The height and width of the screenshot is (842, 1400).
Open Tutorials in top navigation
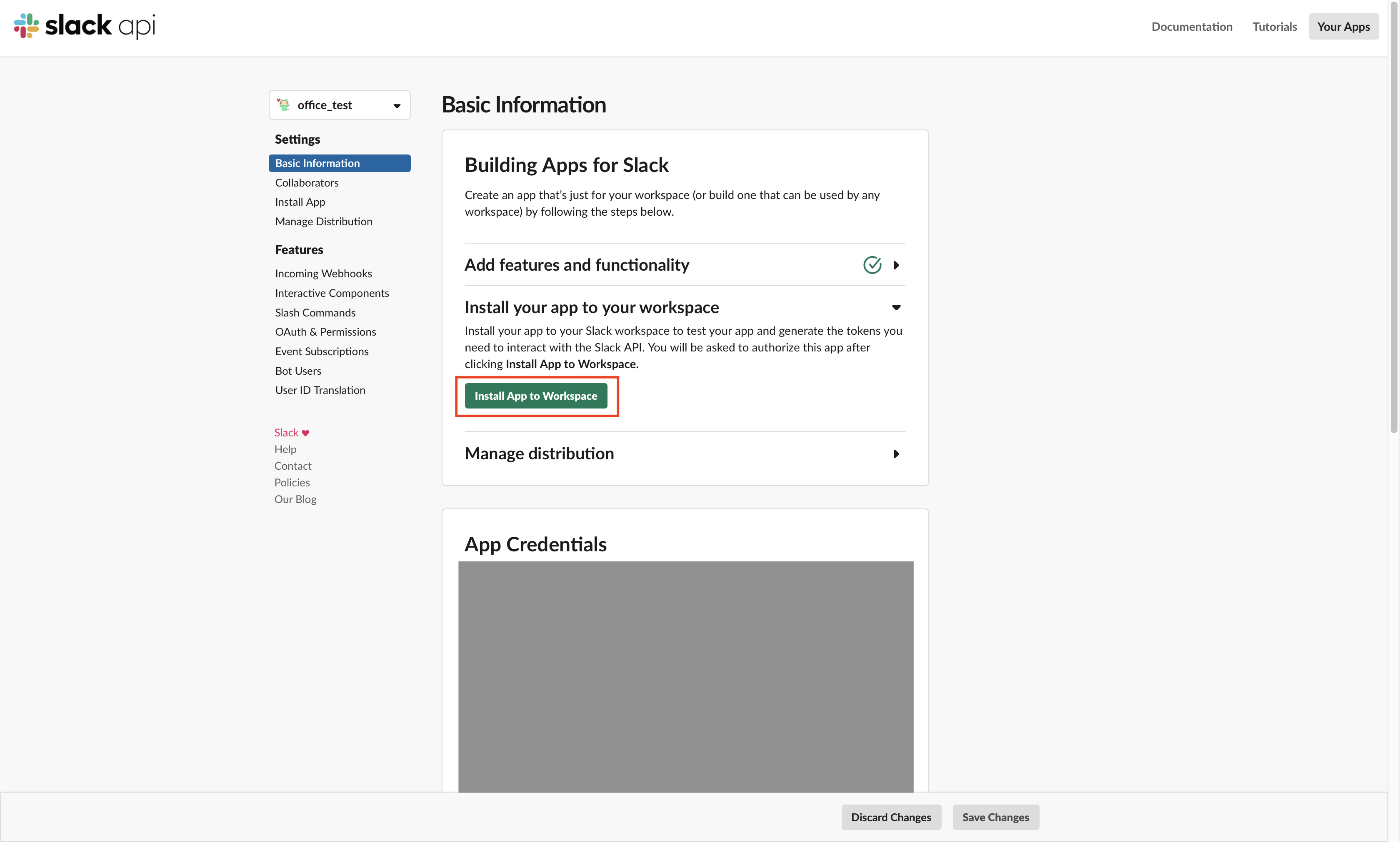pyautogui.click(x=1275, y=27)
